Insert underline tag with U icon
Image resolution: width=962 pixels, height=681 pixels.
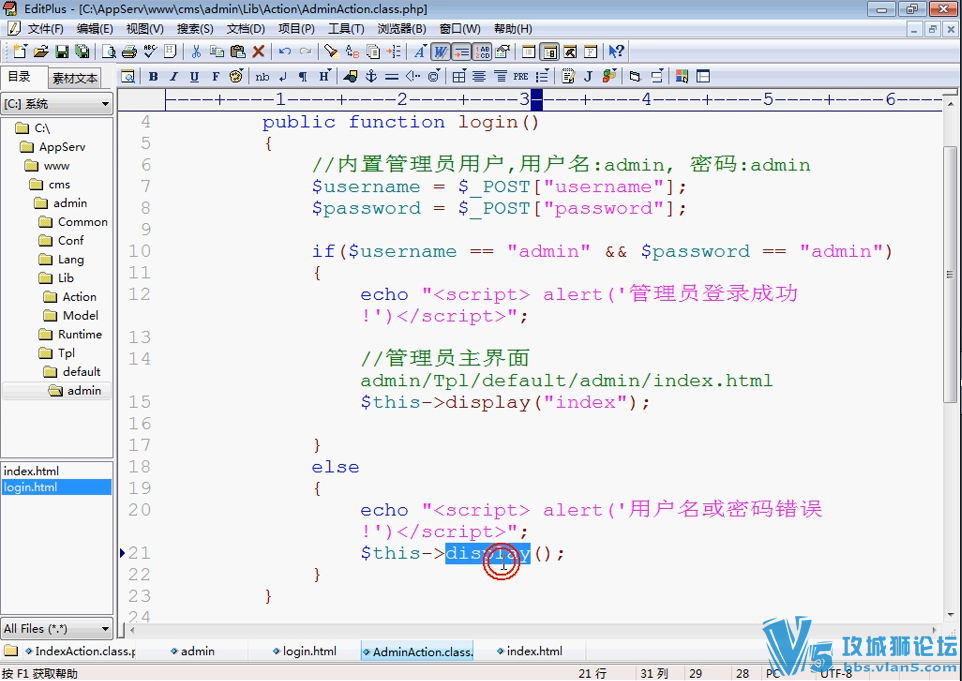point(194,77)
